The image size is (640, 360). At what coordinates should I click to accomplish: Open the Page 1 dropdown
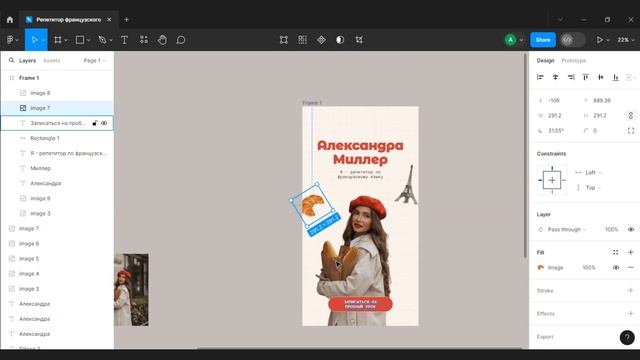tap(94, 60)
